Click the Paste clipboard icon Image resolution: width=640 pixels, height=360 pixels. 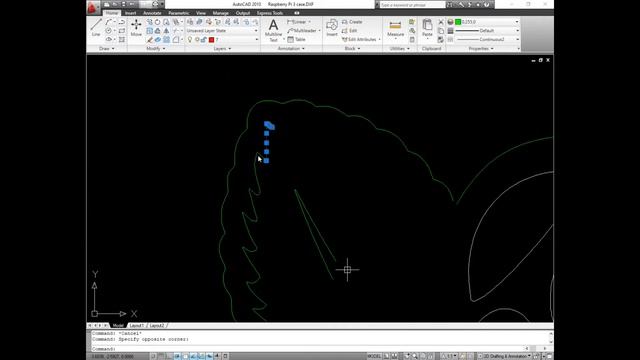click(427, 28)
